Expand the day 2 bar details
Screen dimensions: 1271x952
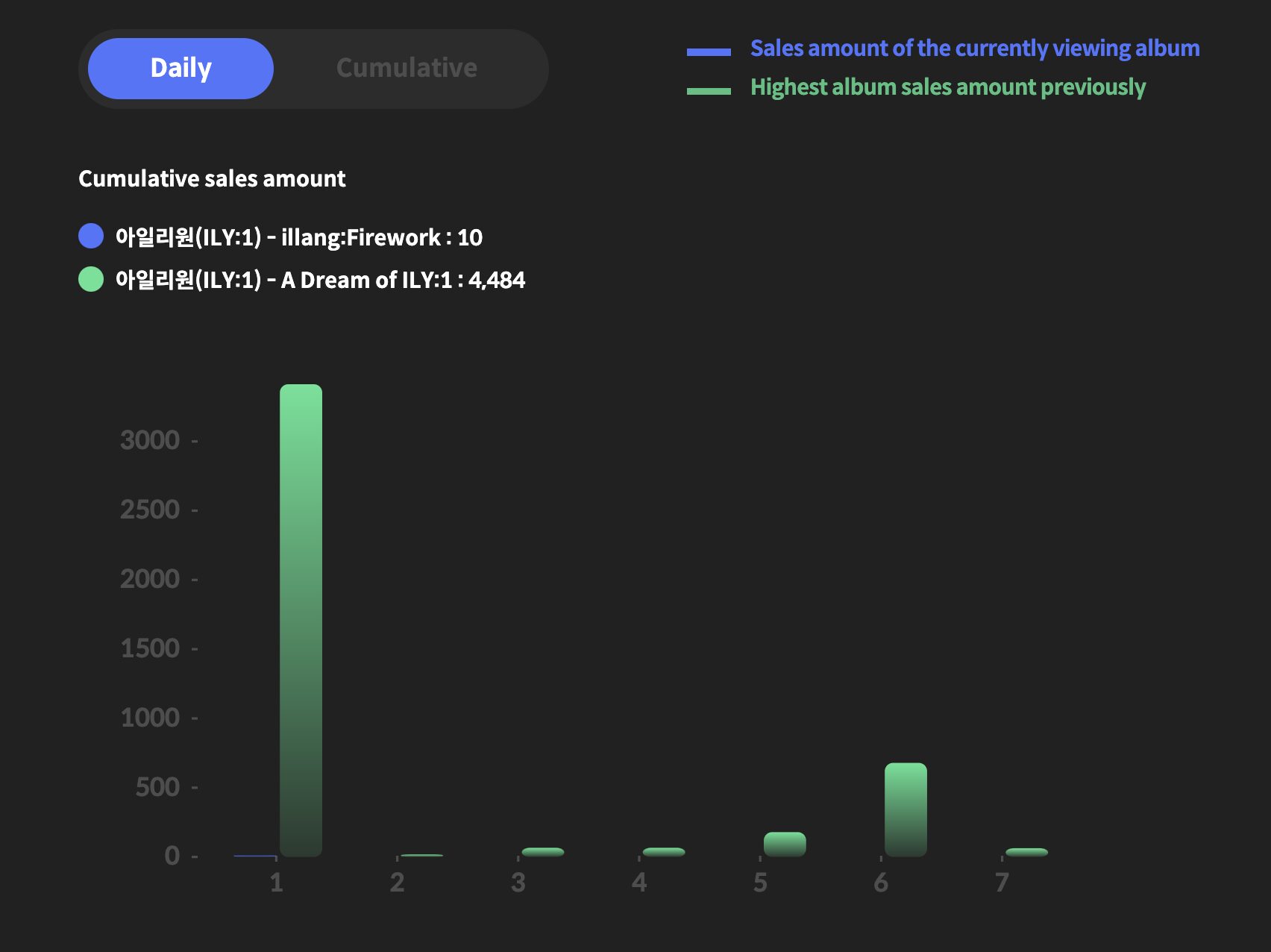421,855
